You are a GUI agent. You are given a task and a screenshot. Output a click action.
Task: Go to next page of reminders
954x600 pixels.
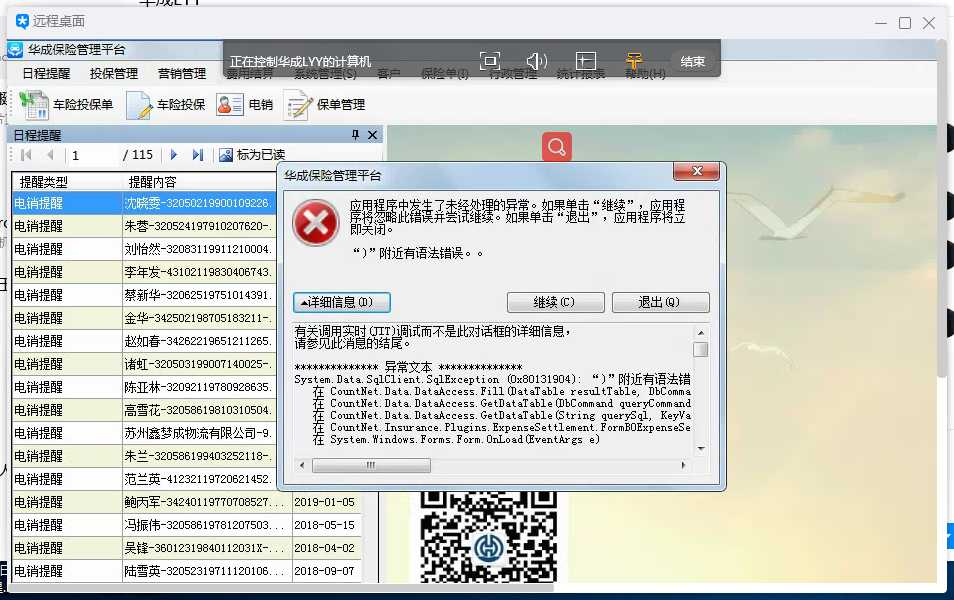174,155
